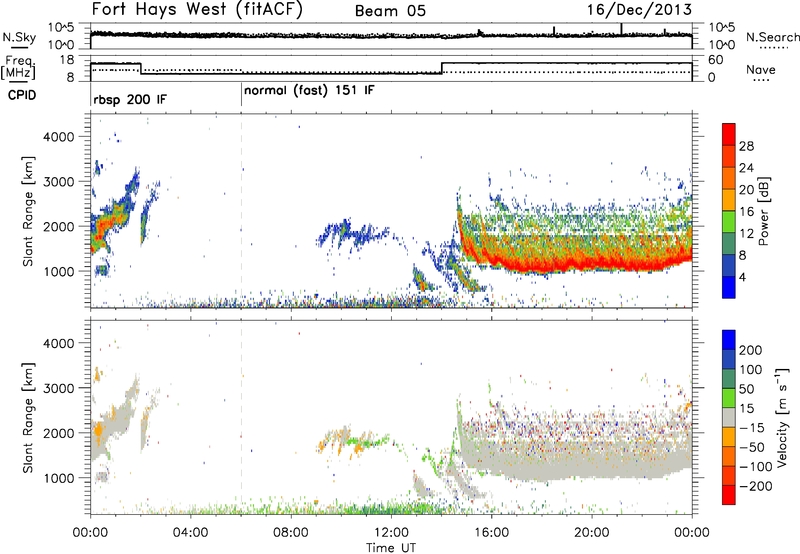Image resolution: width=800 pixels, height=554 pixels.
Task: Select the 'Beam 05' label
Action: [x=390, y=11]
